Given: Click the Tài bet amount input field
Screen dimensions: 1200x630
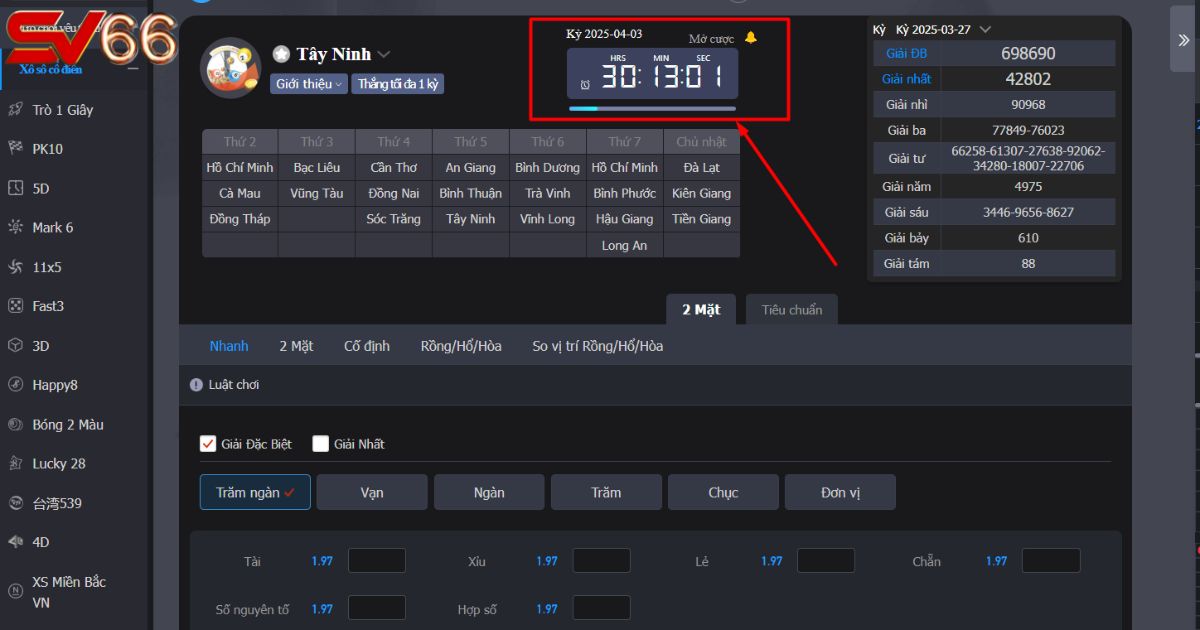Looking at the screenshot, I should point(376,561).
